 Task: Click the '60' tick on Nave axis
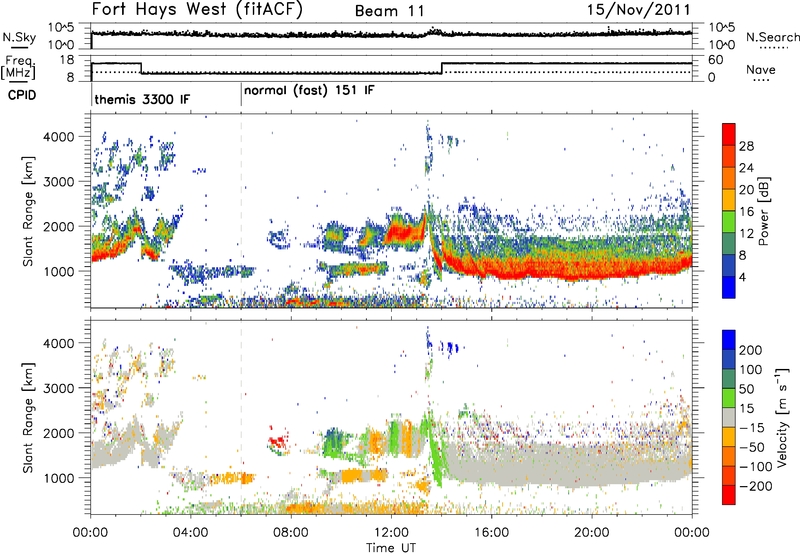(x=715, y=60)
